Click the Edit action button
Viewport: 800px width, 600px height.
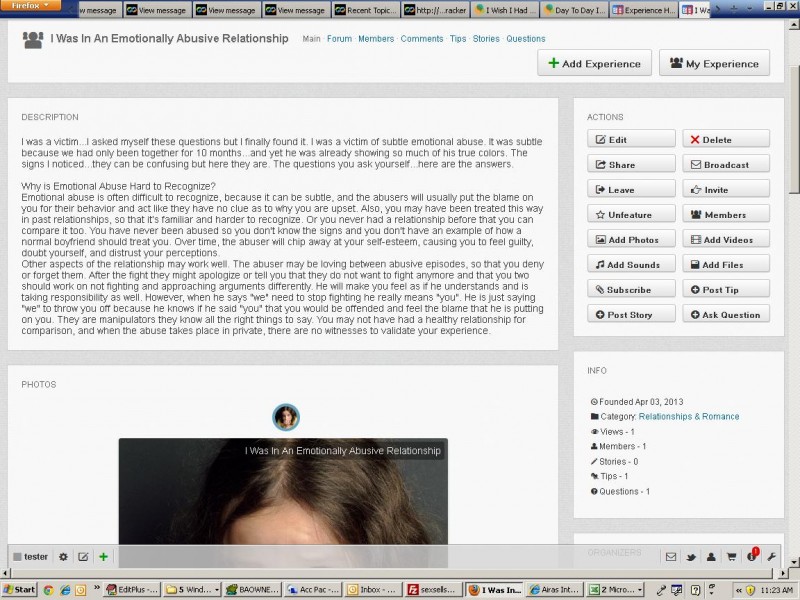[631, 139]
